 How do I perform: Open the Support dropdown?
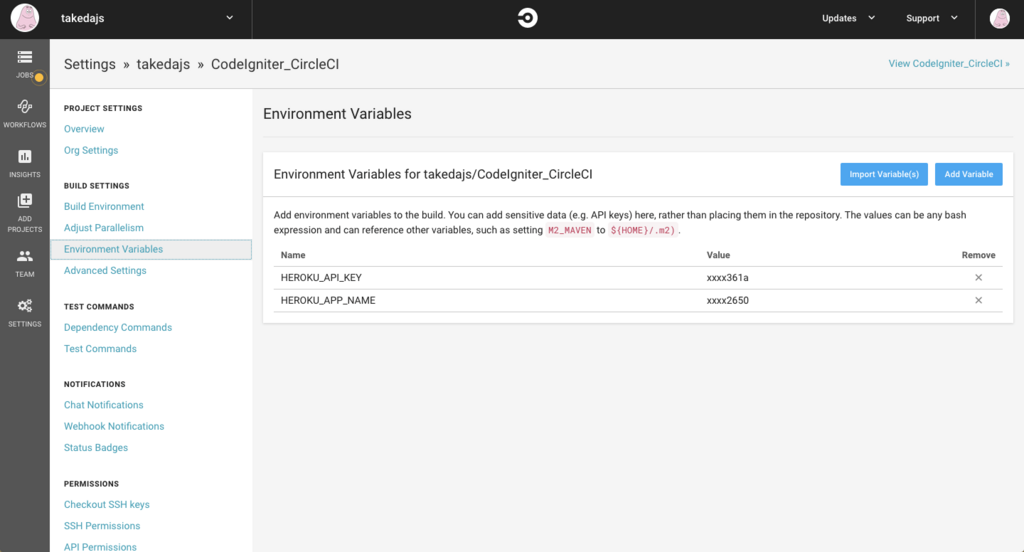pos(931,18)
